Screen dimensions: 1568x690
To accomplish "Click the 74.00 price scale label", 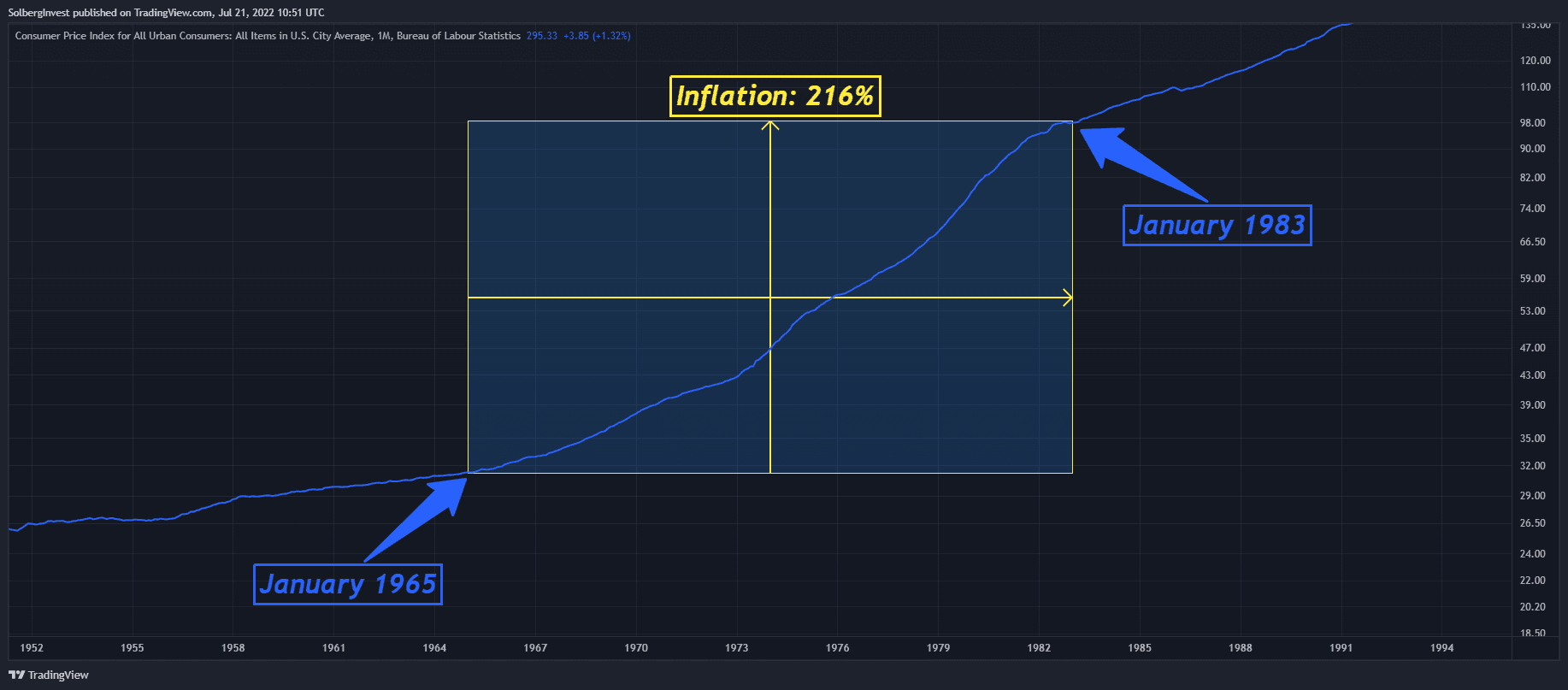I will (1533, 209).
